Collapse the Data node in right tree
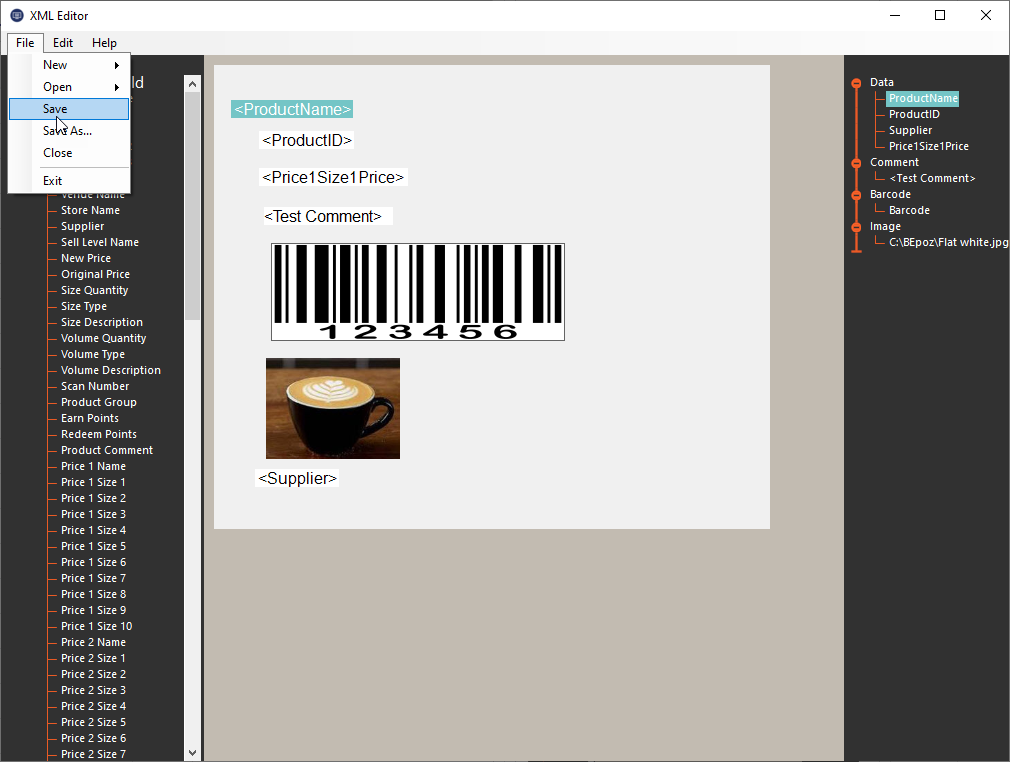Viewport: 1010px width, 762px height. (856, 83)
